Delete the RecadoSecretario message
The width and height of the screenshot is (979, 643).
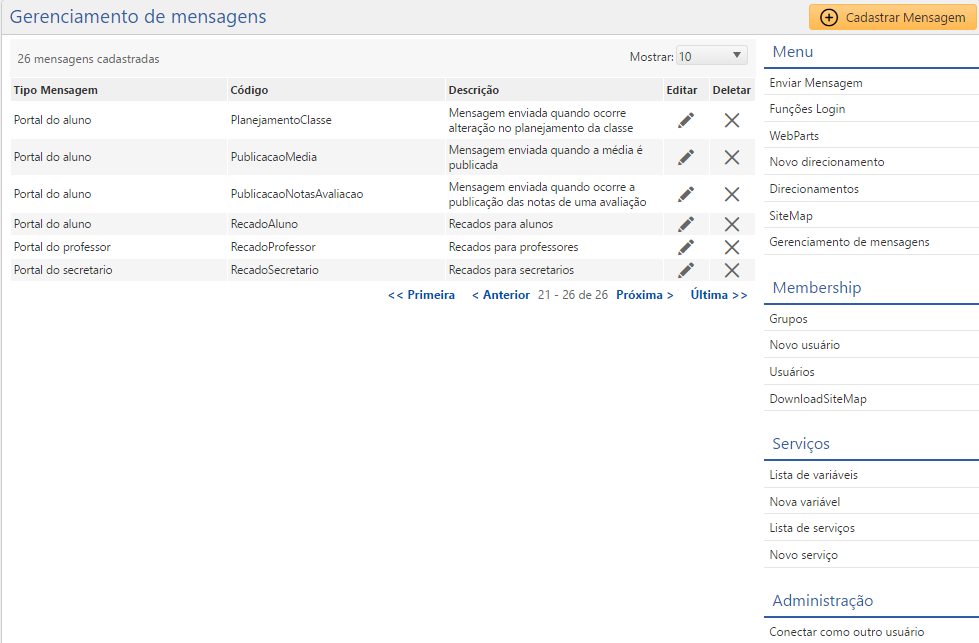coord(731,270)
